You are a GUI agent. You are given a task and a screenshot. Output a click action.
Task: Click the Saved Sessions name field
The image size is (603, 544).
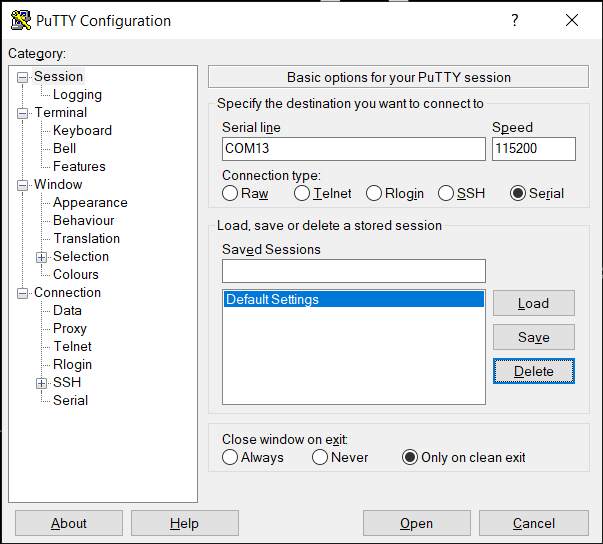coord(354,271)
